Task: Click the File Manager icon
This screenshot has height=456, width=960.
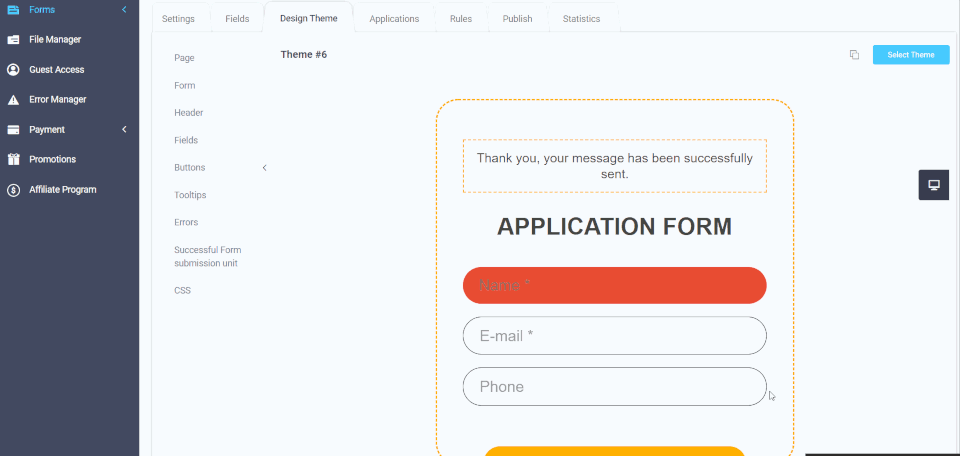Action: (13, 40)
